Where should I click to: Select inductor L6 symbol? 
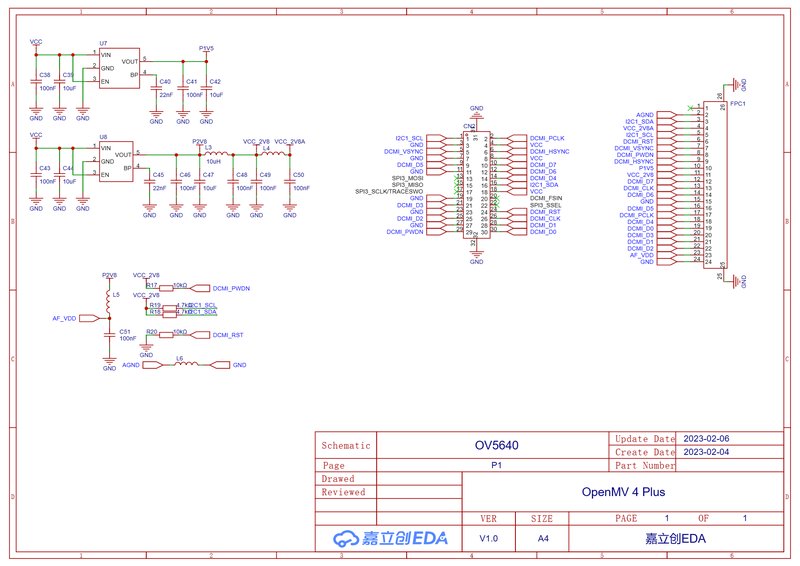point(186,362)
